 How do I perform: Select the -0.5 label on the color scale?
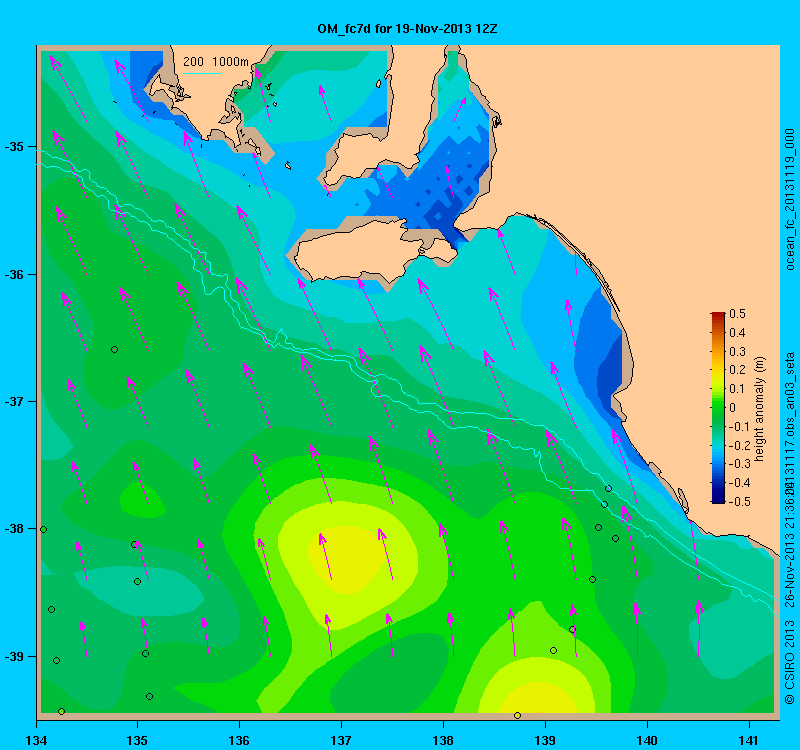click(738, 502)
